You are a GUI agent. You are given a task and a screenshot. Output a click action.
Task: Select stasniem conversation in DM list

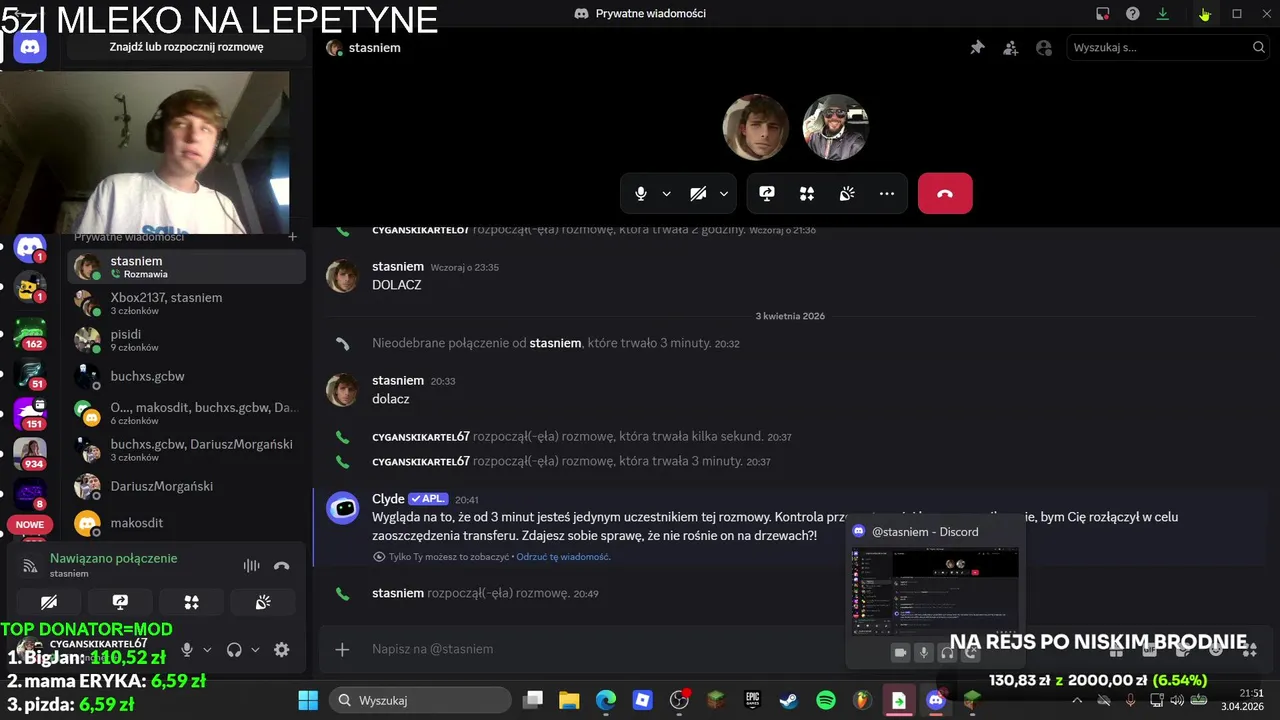[x=186, y=267]
